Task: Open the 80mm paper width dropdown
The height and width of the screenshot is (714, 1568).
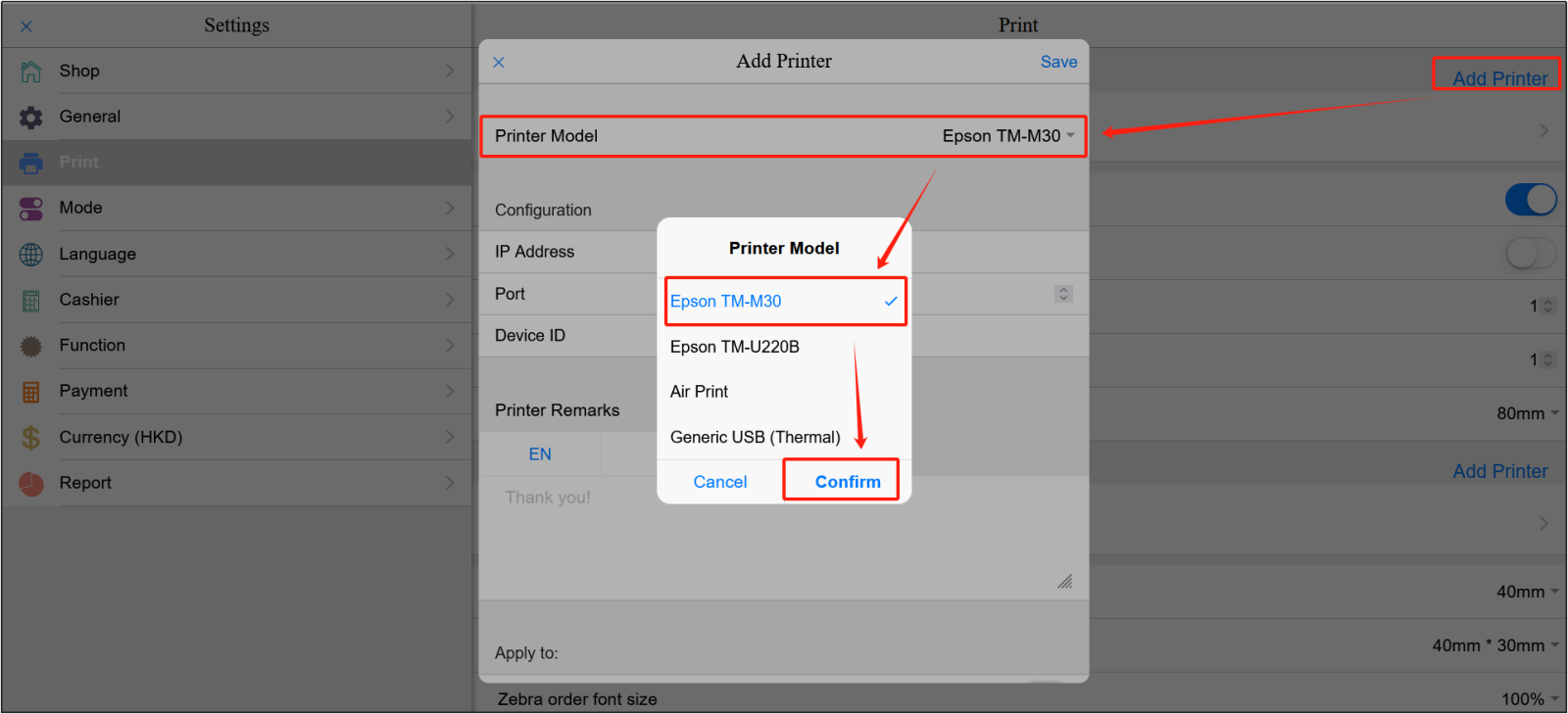Action: click(1526, 413)
